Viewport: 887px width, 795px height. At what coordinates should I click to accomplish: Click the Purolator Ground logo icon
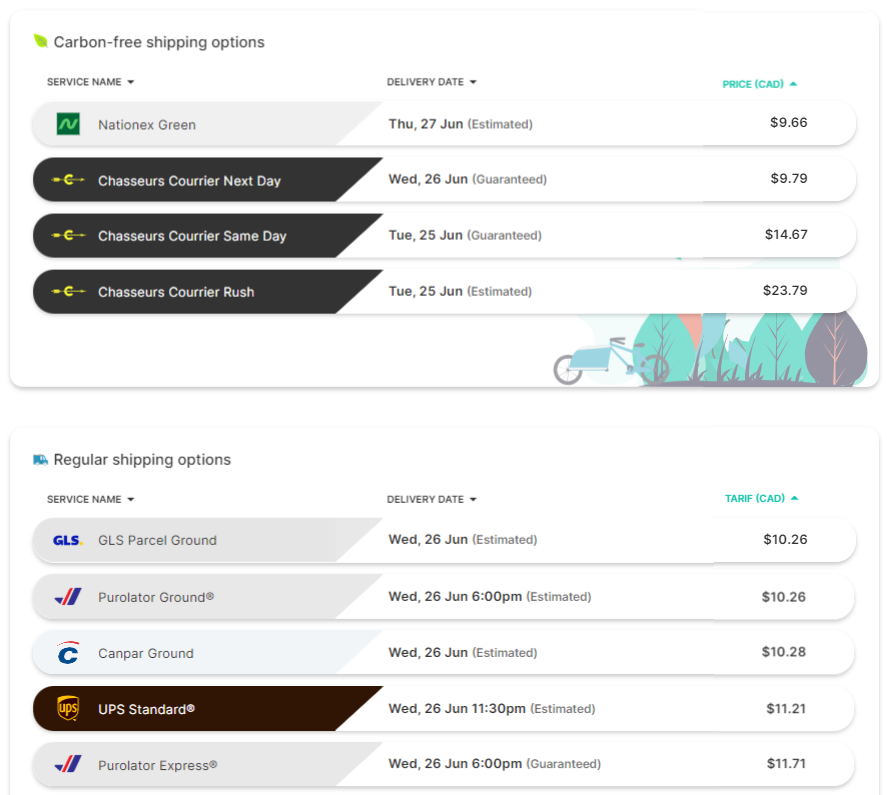[68, 596]
